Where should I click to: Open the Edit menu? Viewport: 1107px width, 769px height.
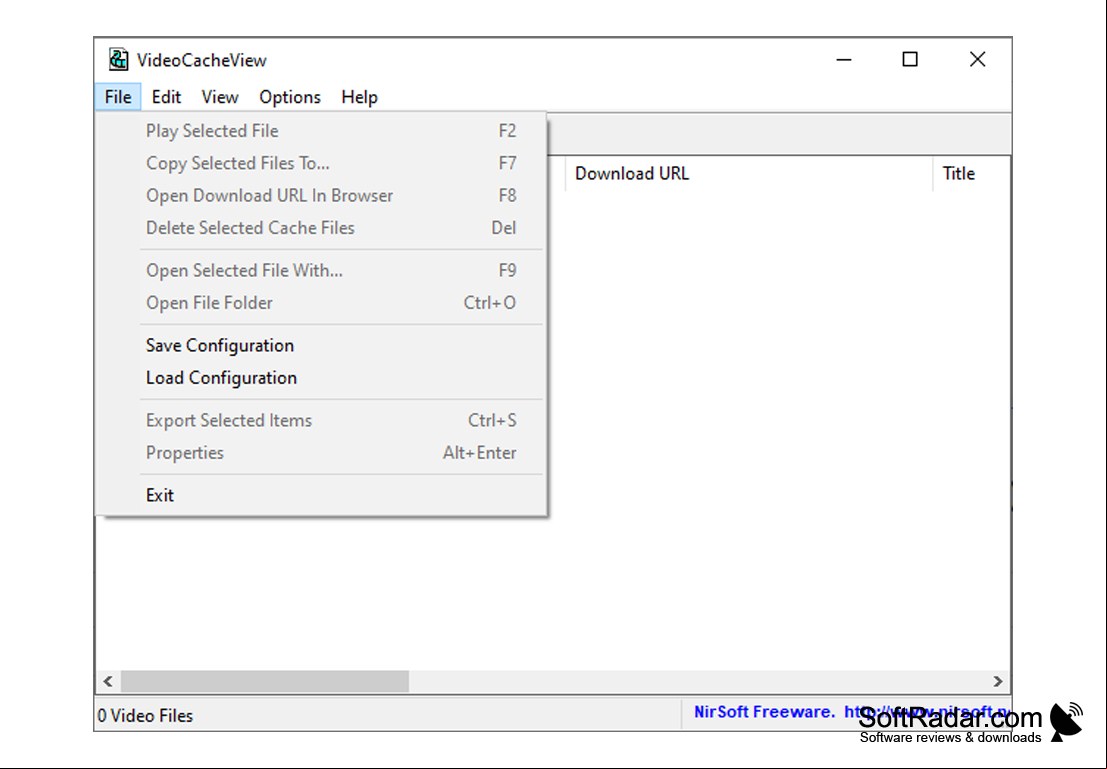[166, 97]
